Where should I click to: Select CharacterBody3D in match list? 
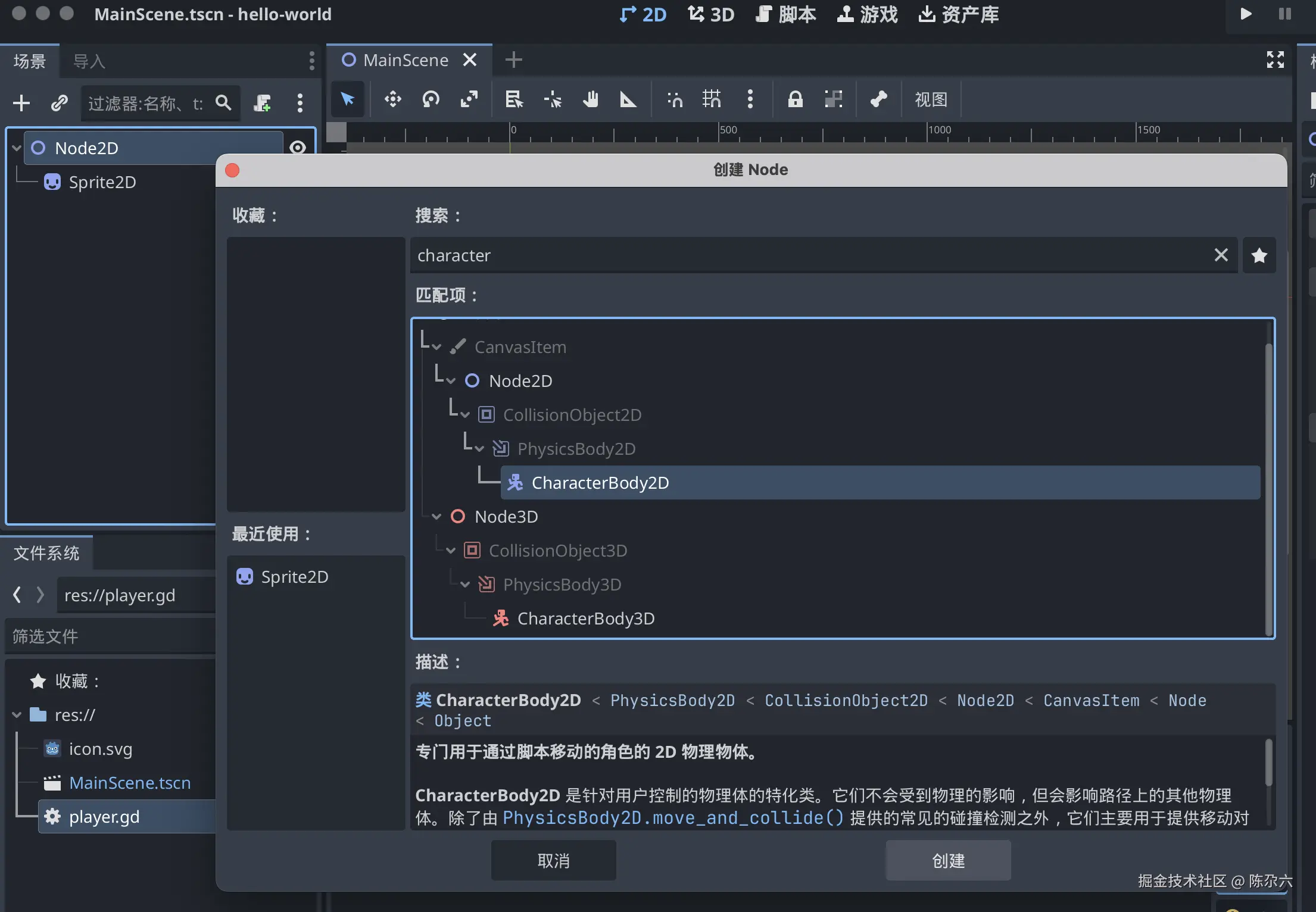click(585, 619)
